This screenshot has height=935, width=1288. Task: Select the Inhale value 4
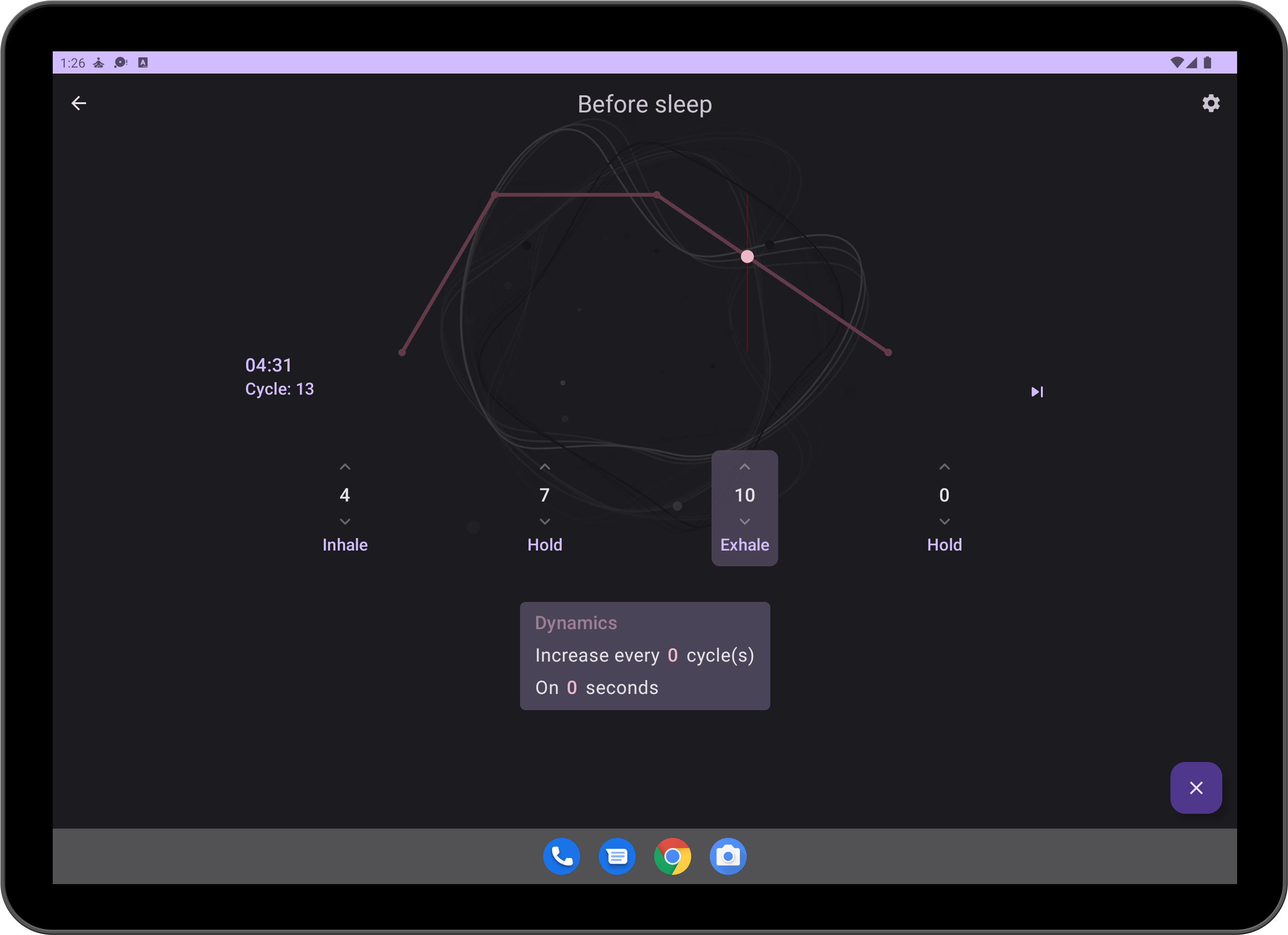[345, 495]
